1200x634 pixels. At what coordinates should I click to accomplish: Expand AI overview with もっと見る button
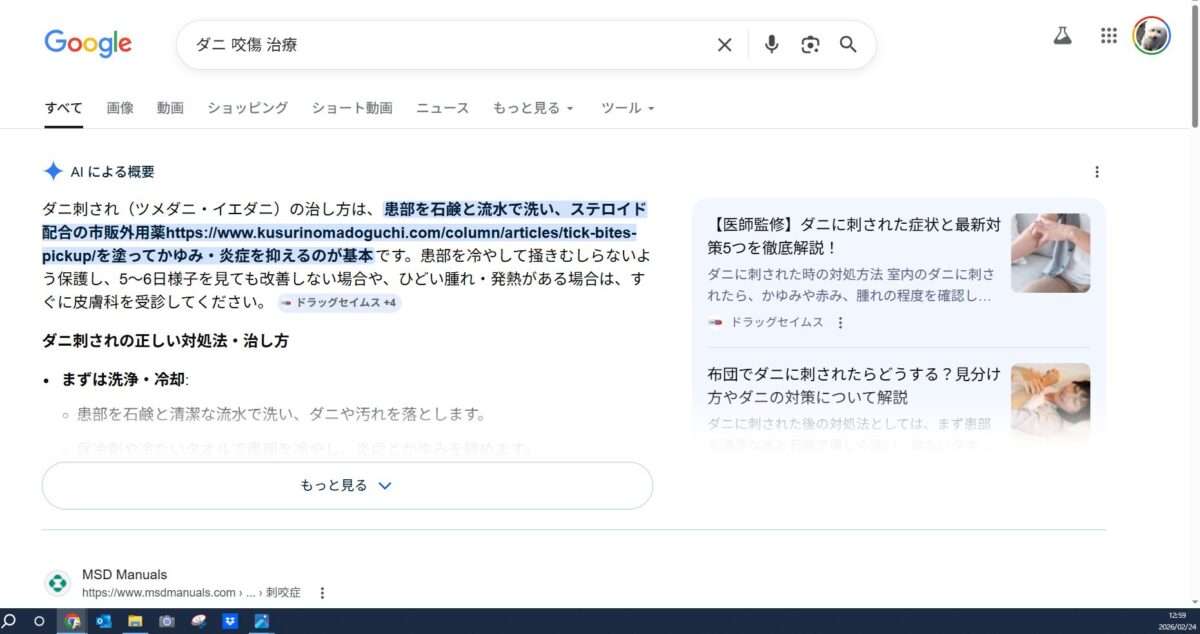pyautogui.click(x=347, y=486)
